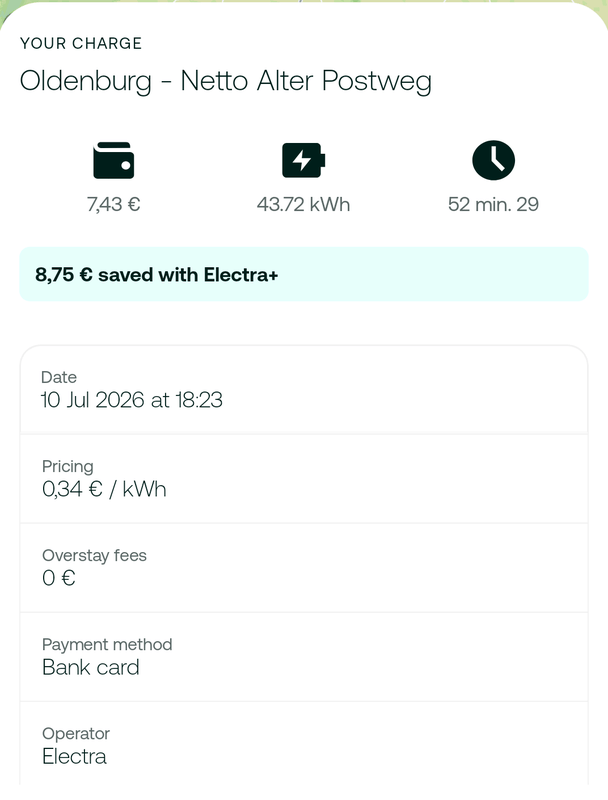Select the 0 € overstay amount
The width and height of the screenshot is (608, 800).
59,578
